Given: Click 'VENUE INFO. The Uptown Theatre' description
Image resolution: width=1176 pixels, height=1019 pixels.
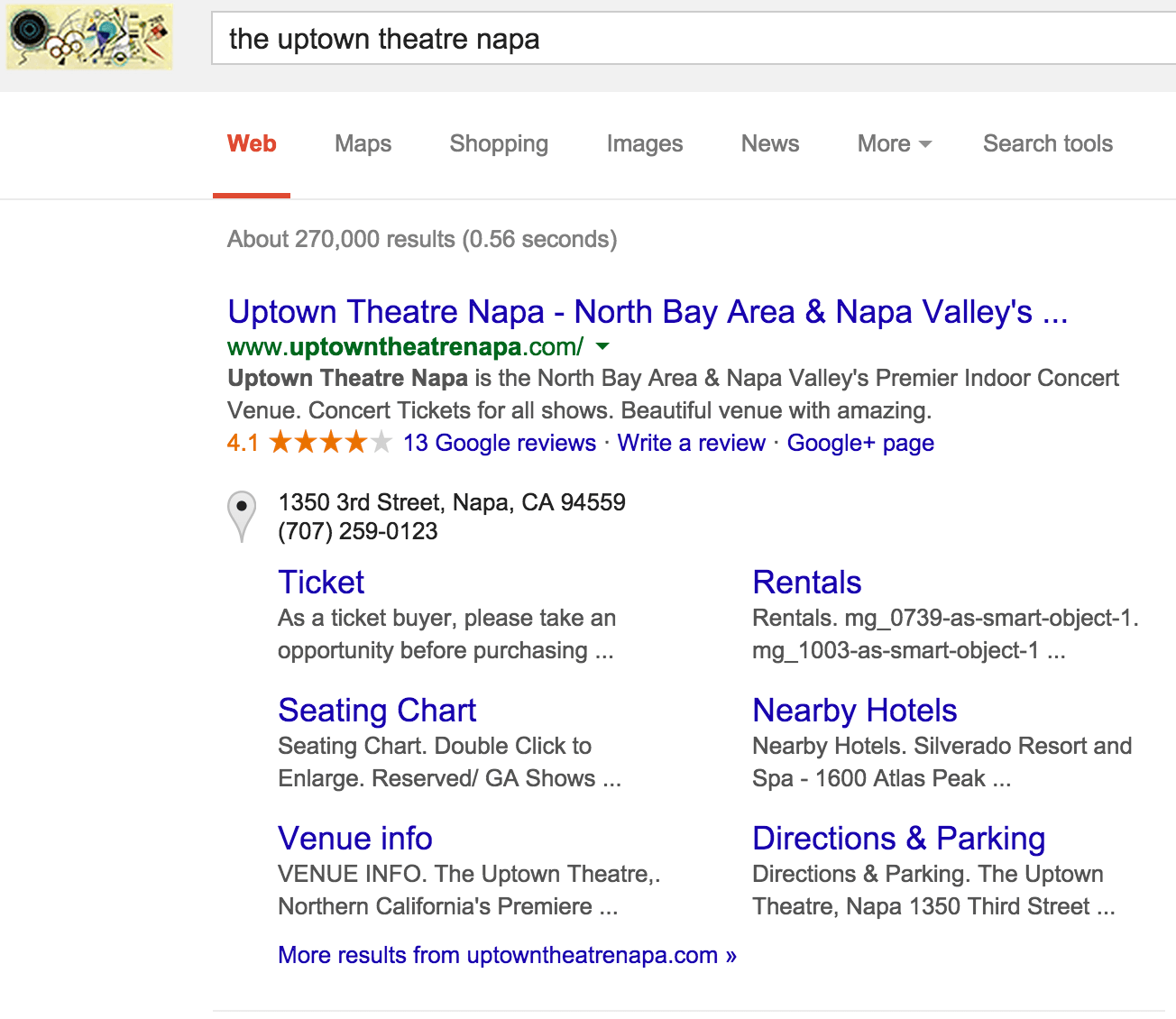Looking at the screenshot, I should [x=469, y=890].
